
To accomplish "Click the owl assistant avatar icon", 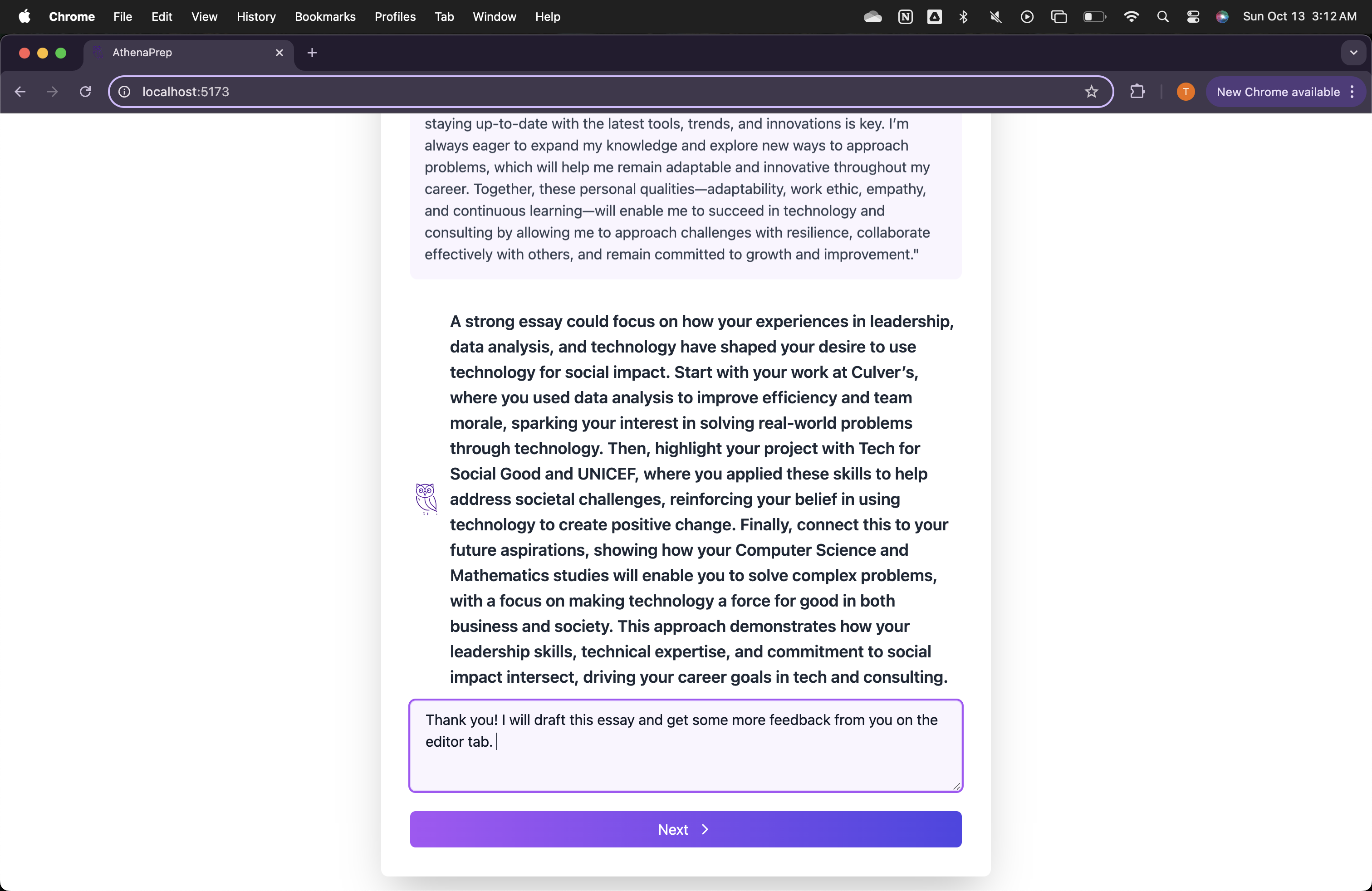I will [x=426, y=499].
